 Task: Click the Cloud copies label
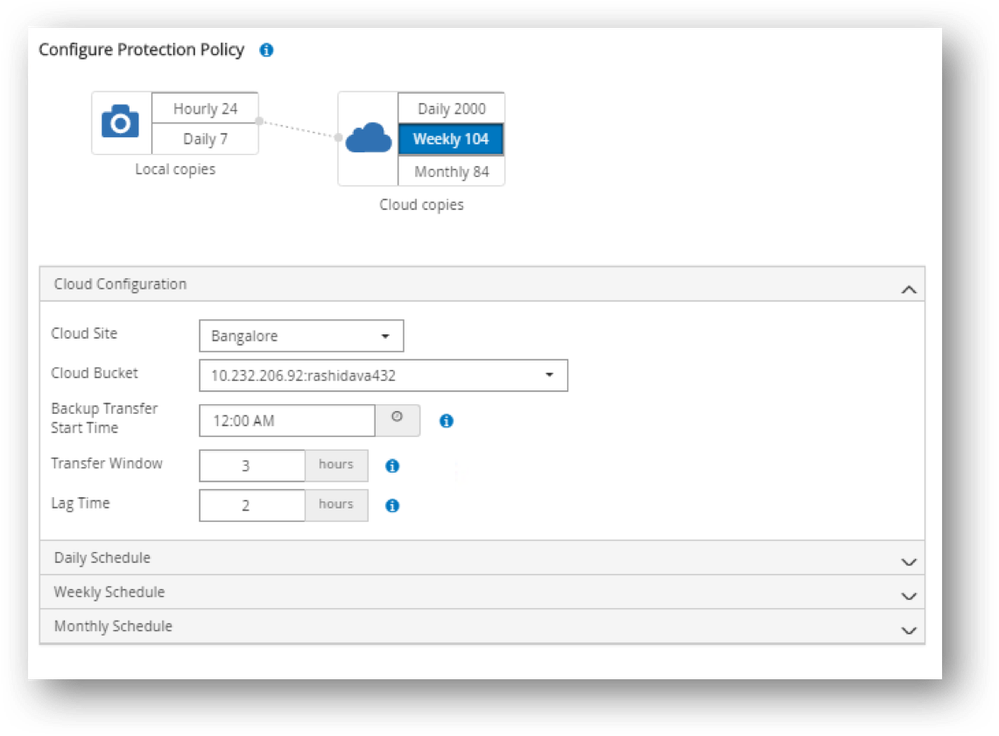pyautogui.click(x=421, y=205)
